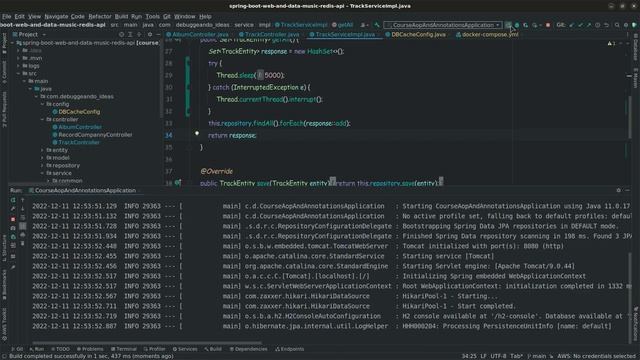
Task: Click Collapse All icon in Project panel
Action: click(139, 35)
